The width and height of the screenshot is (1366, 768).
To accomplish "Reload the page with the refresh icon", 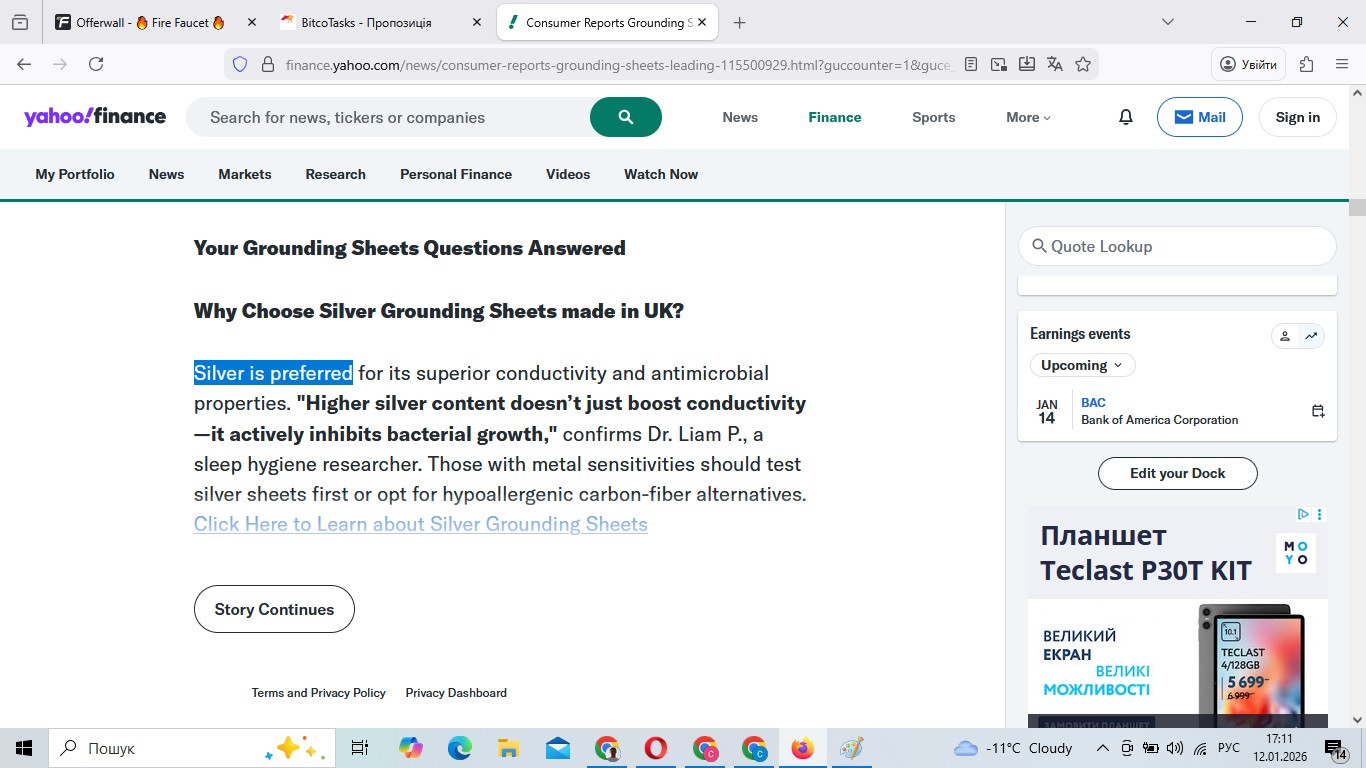I will [x=96, y=64].
